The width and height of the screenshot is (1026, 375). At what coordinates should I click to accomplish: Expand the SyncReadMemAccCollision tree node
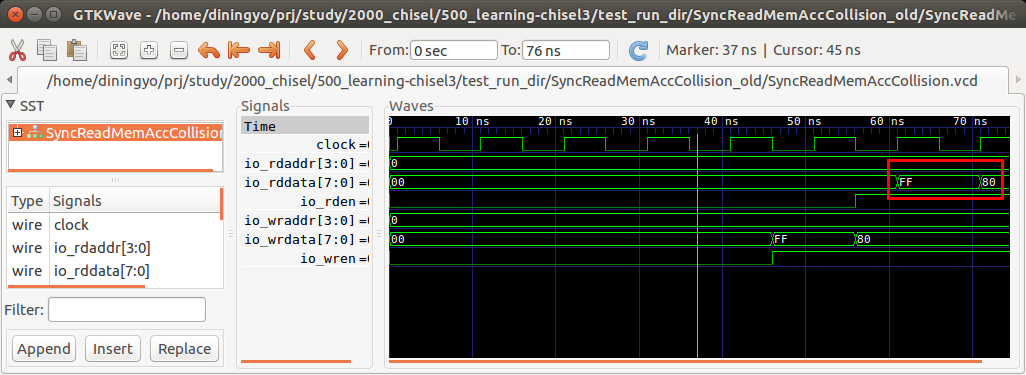[x=17, y=133]
